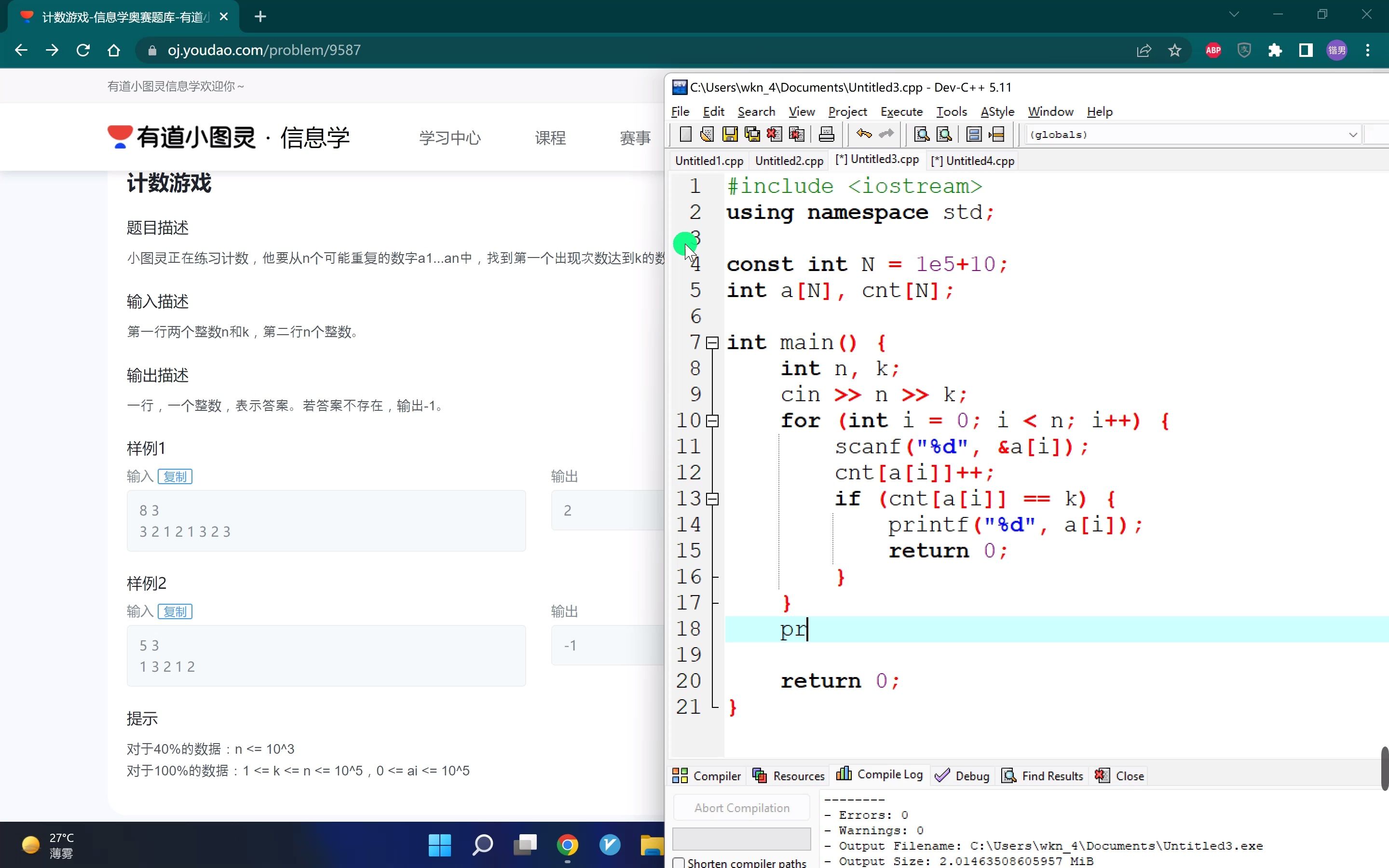This screenshot has height=868, width=1389.
Task: Click the share page icon in address bar
Action: 1144,51
